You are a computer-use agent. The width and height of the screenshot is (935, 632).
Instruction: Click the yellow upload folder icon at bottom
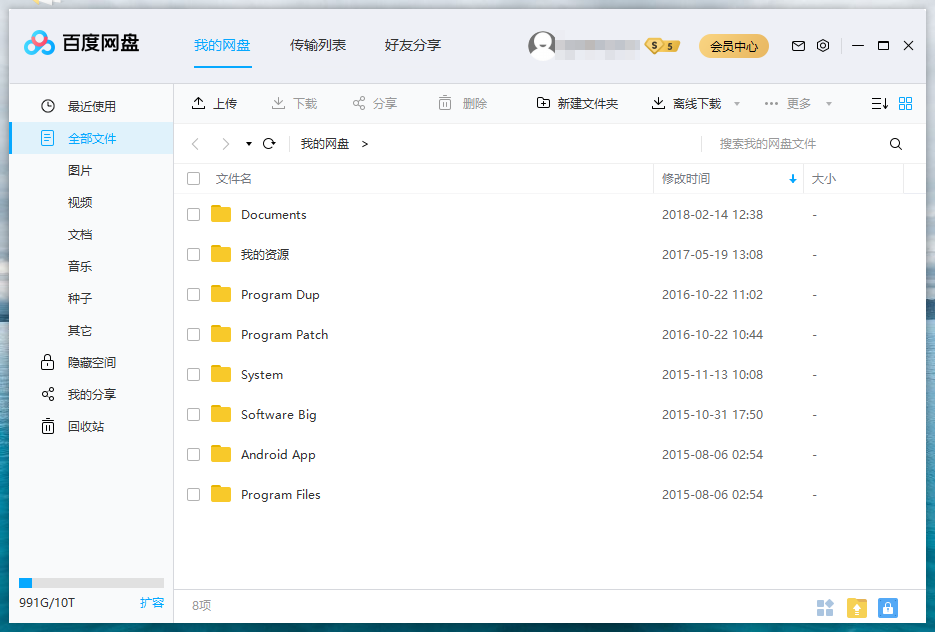857,607
